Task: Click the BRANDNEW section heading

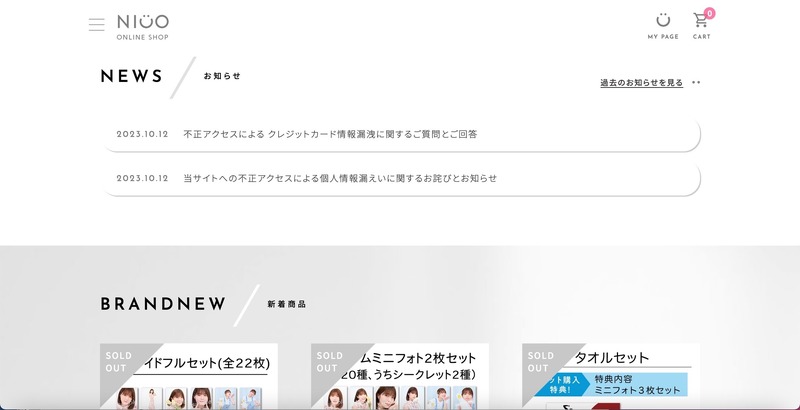Action: point(163,304)
